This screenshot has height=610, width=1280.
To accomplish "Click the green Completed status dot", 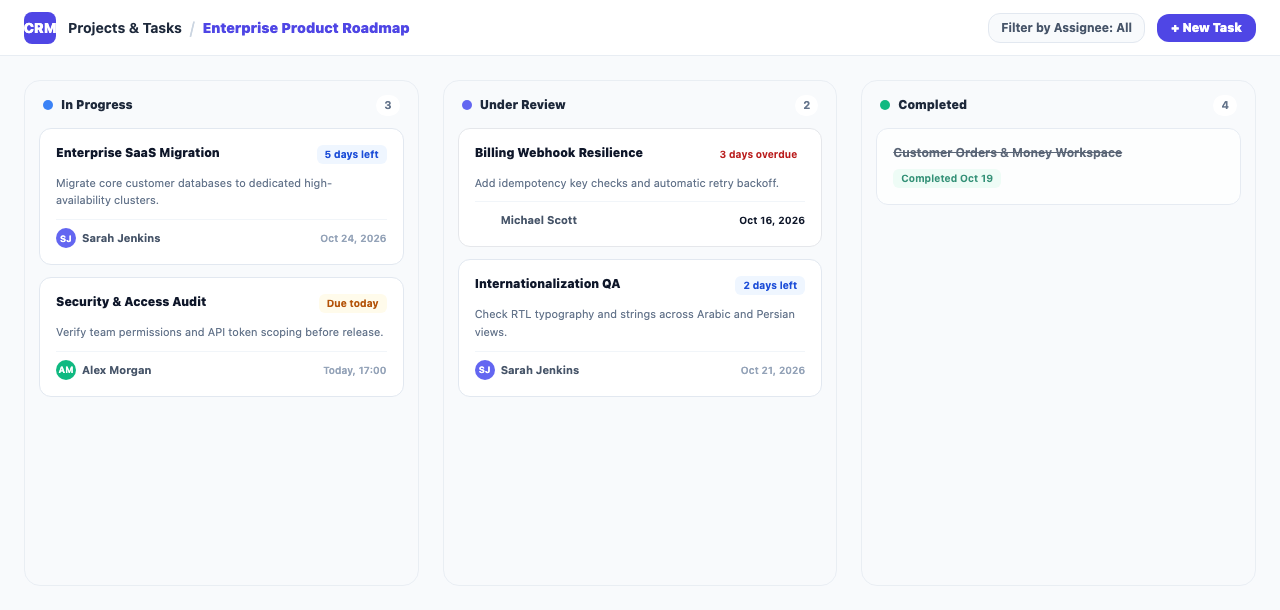I will coord(885,105).
